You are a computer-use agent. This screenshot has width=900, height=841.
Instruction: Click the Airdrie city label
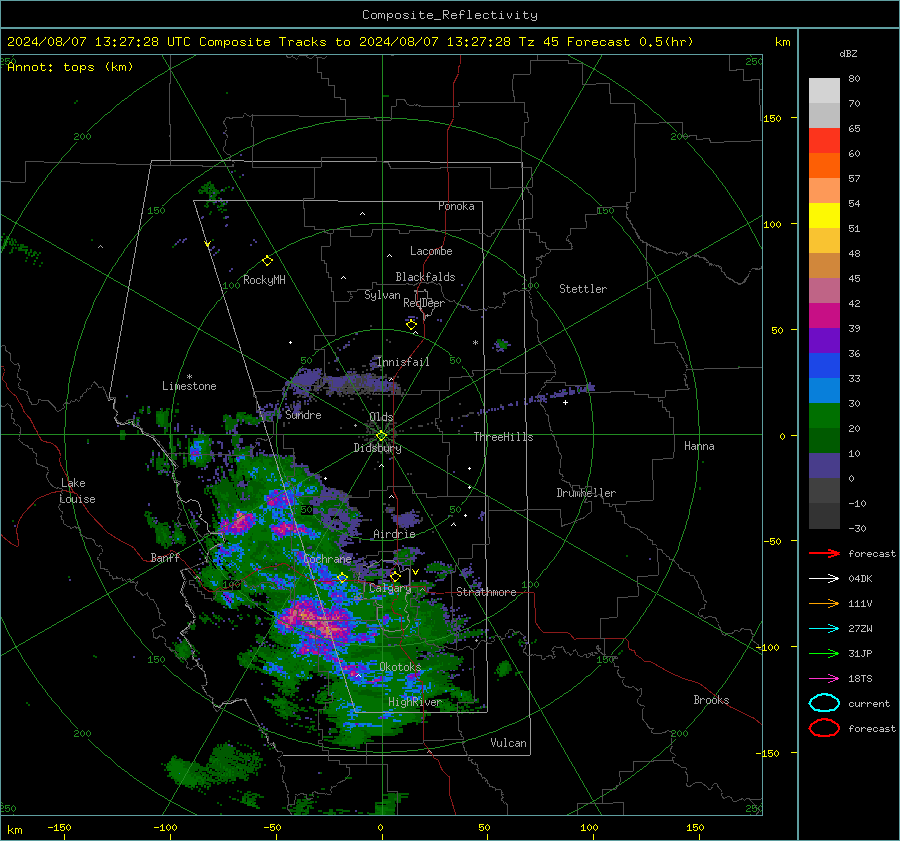[x=394, y=534]
